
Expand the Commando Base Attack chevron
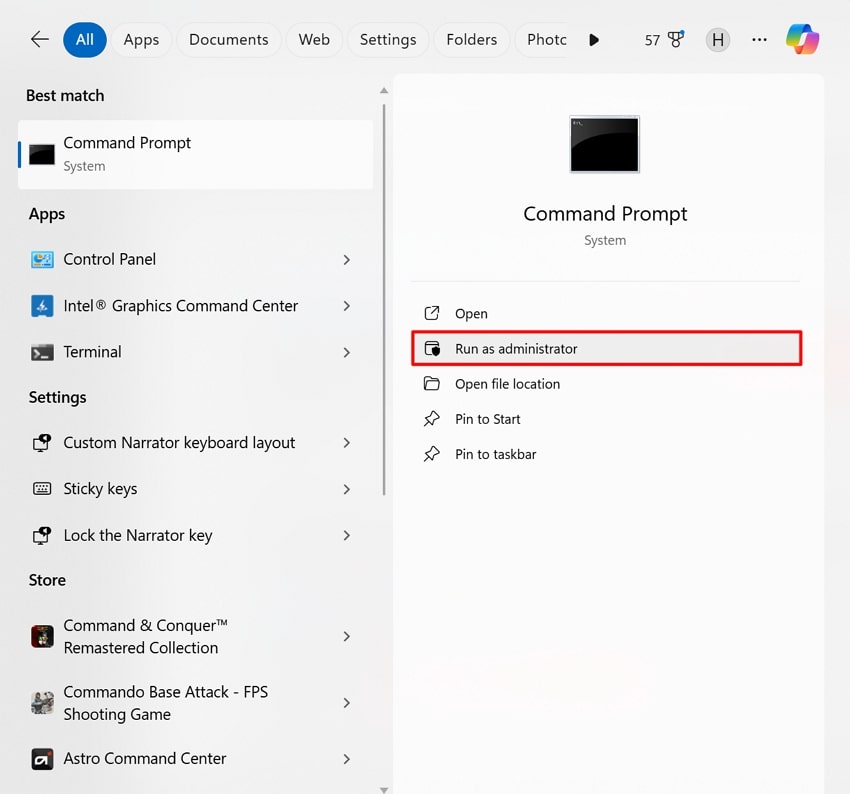pos(346,703)
